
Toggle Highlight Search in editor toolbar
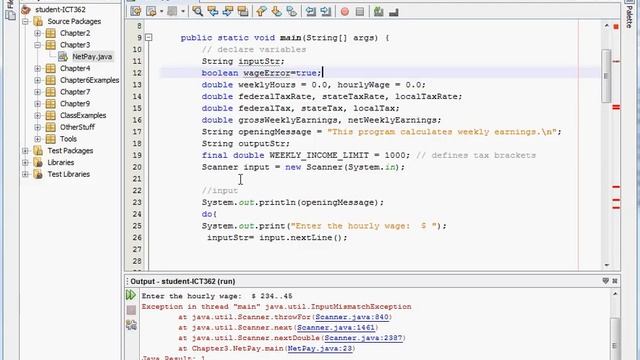pyautogui.click(x=243, y=11)
